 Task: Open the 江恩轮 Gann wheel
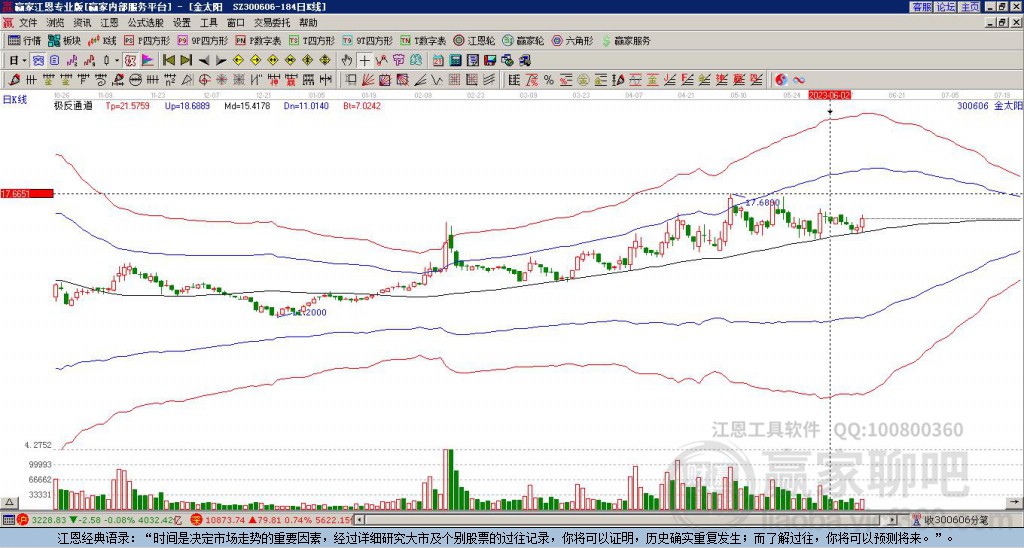pyautogui.click(x=474, y=40)
